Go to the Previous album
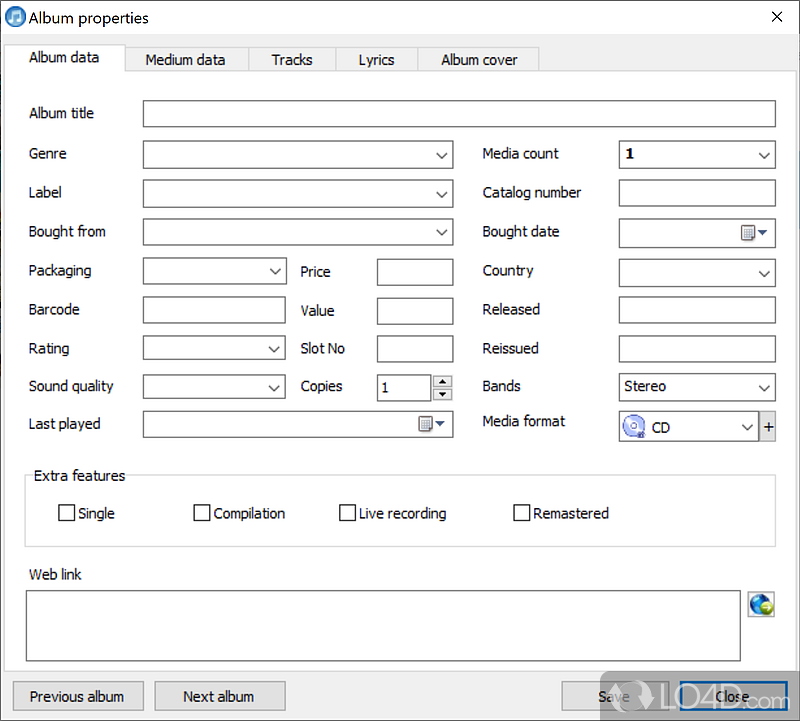The width and height of the screenshot is (800, 721). point(77,696)
